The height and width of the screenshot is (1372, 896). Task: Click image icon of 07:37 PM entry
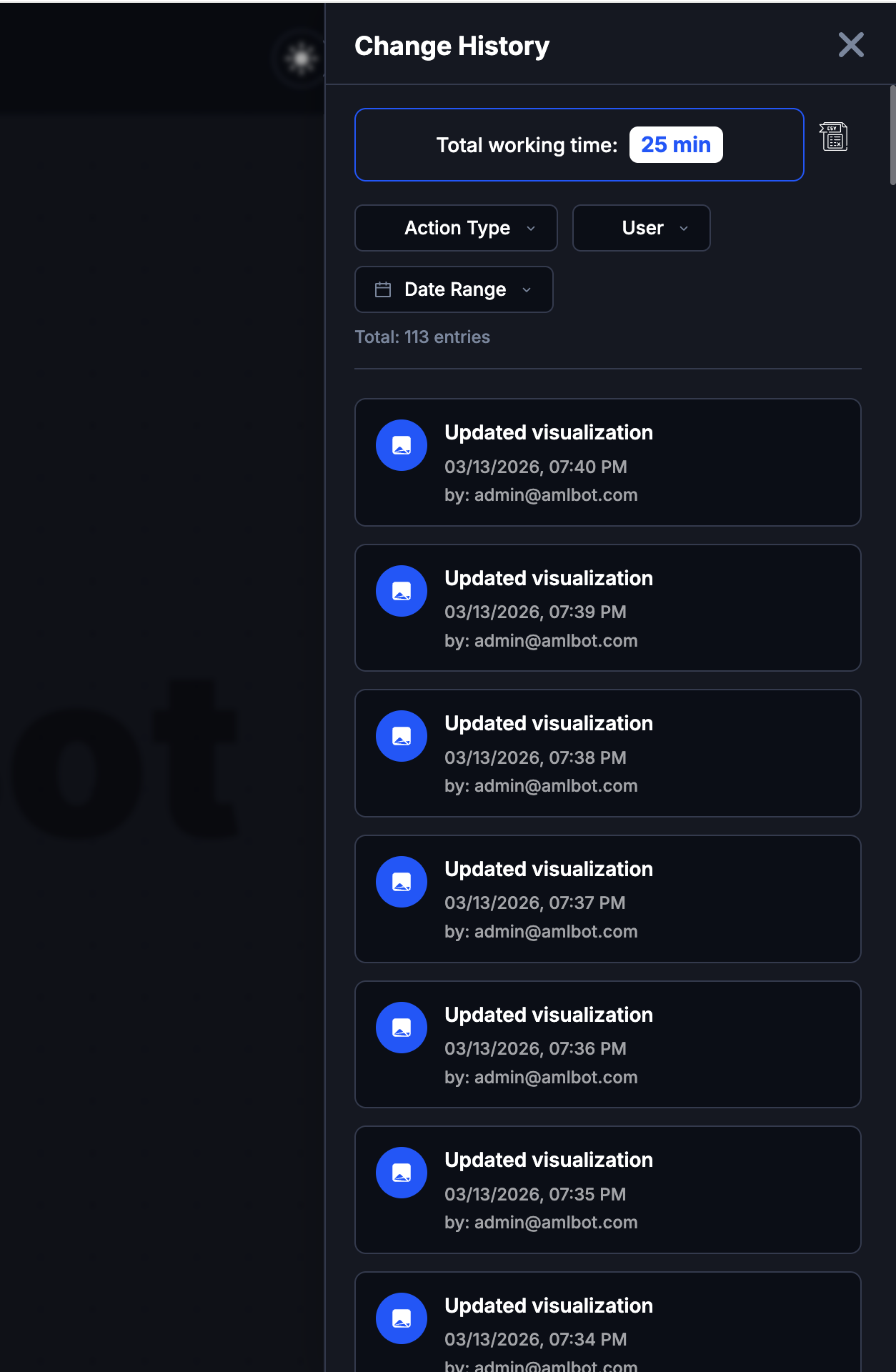coord(402,882)
